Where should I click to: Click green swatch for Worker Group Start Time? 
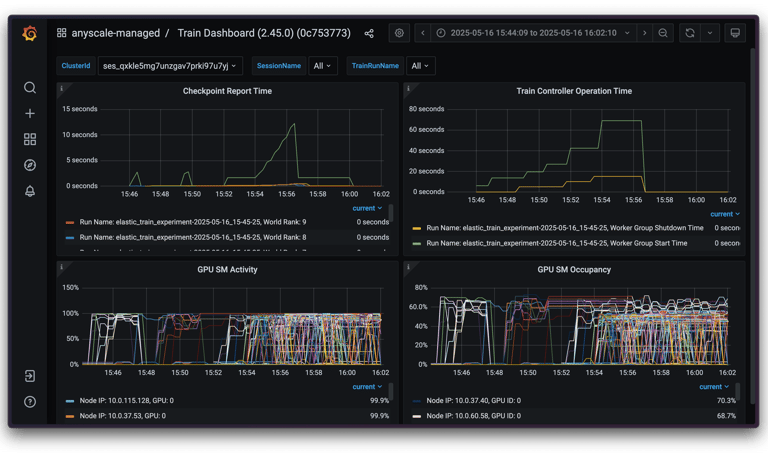[x=417, y=243]
